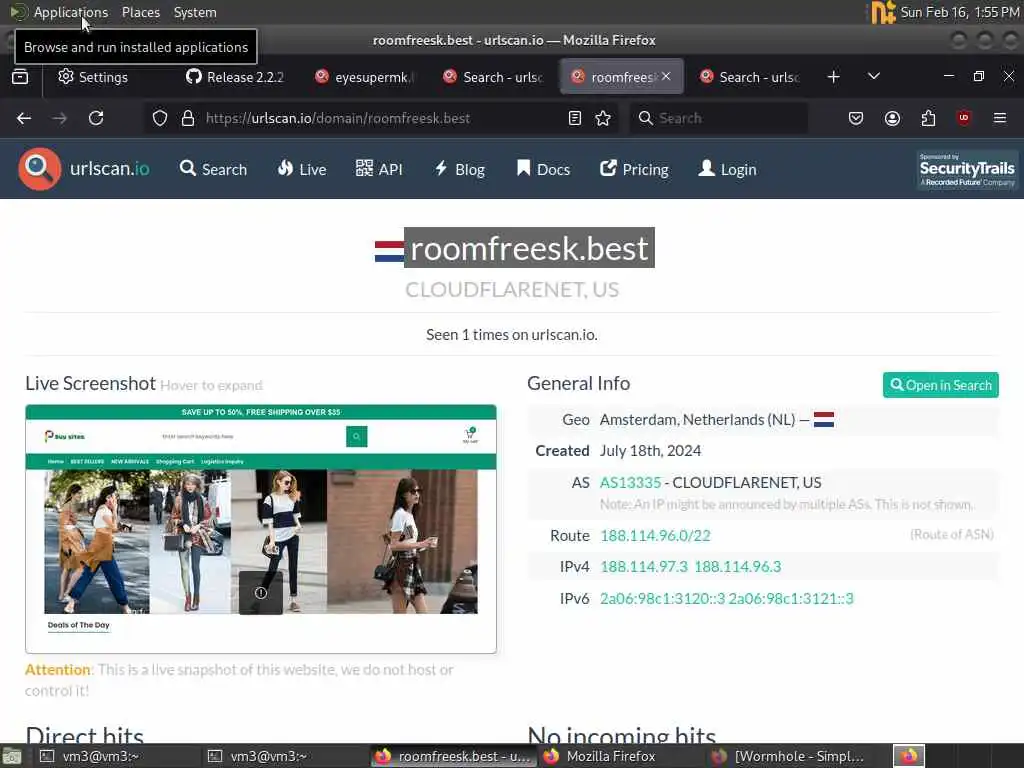Open the Applications menu

[x=71, y=12]
